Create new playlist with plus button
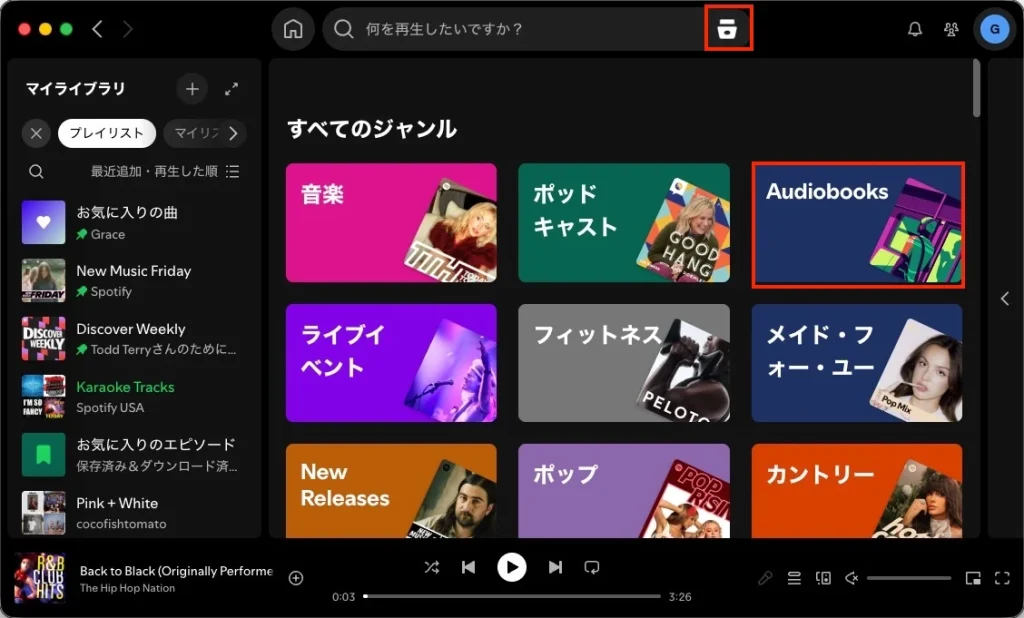 coord(192,89)
